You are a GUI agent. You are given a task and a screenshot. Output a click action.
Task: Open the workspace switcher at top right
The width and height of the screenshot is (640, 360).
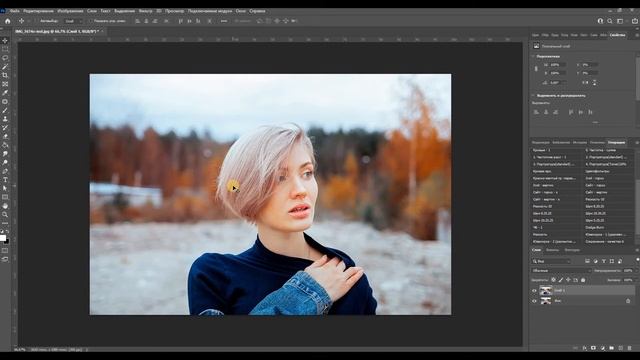coord(620,21)
